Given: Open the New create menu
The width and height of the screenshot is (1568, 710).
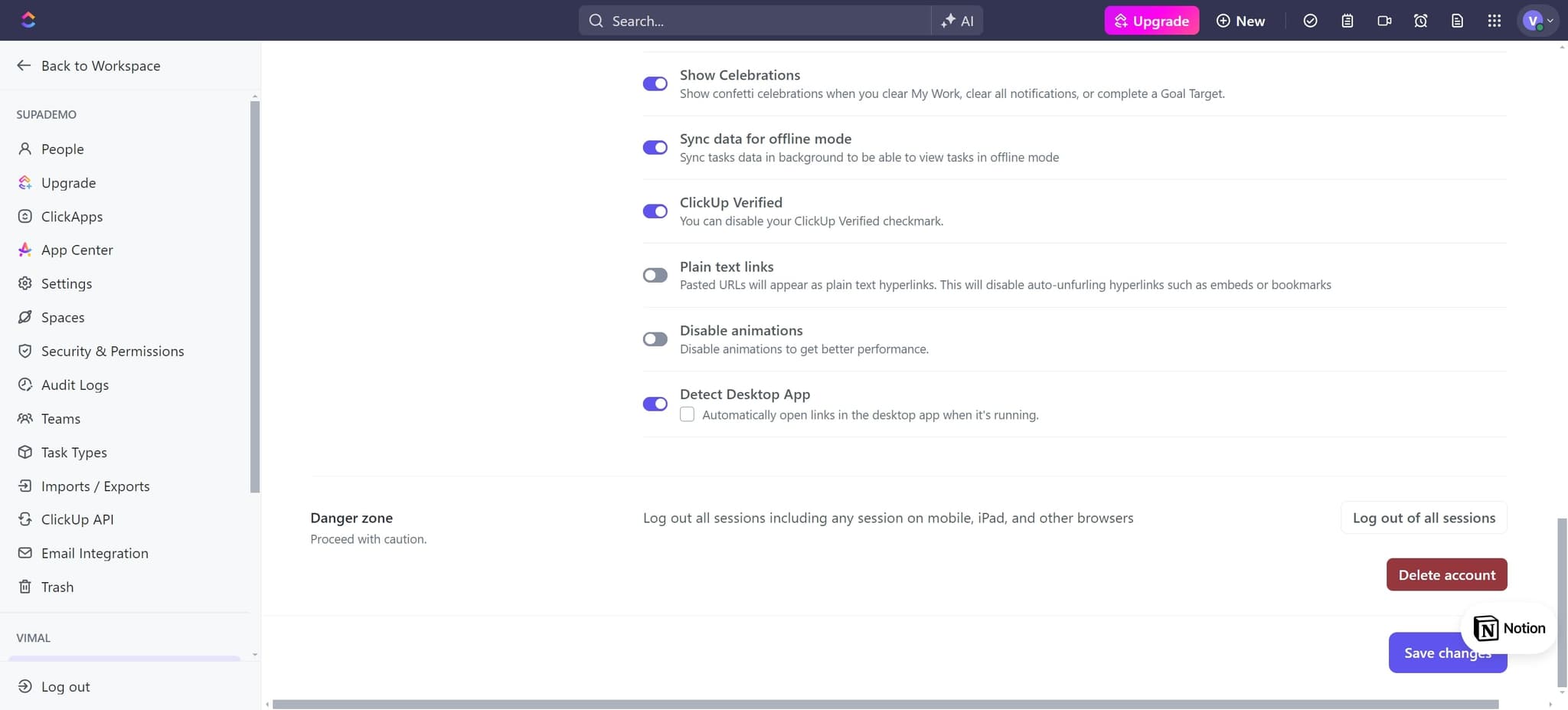Looking at the screenshot, I should (1240, 21).
